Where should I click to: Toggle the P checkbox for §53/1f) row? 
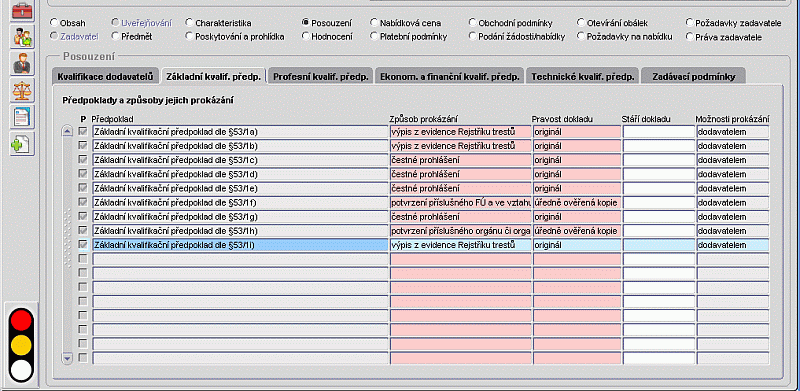(x=83, y=202)
